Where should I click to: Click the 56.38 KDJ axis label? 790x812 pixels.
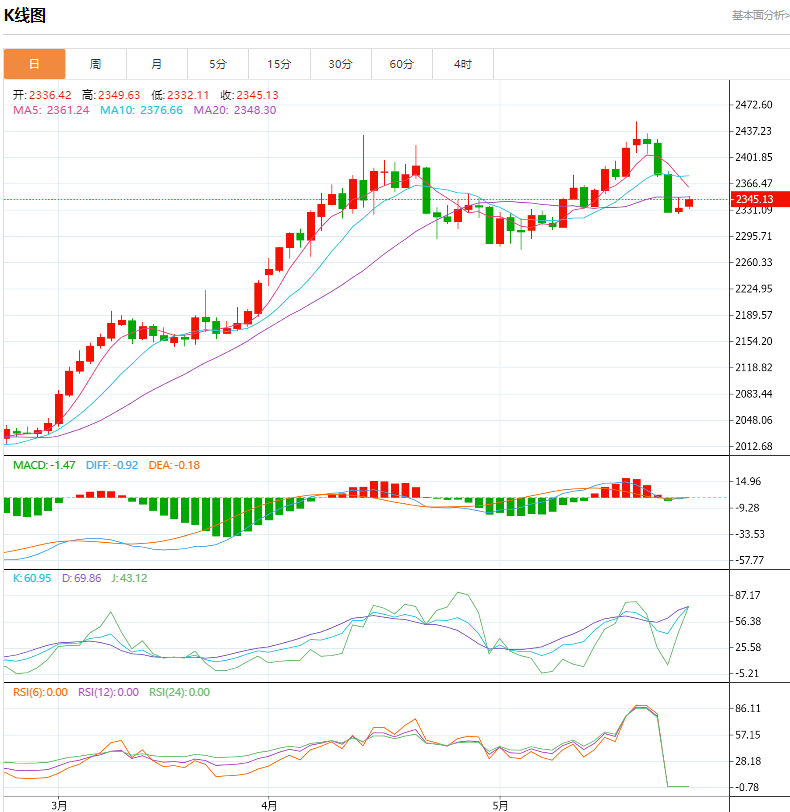click(748, 621)
